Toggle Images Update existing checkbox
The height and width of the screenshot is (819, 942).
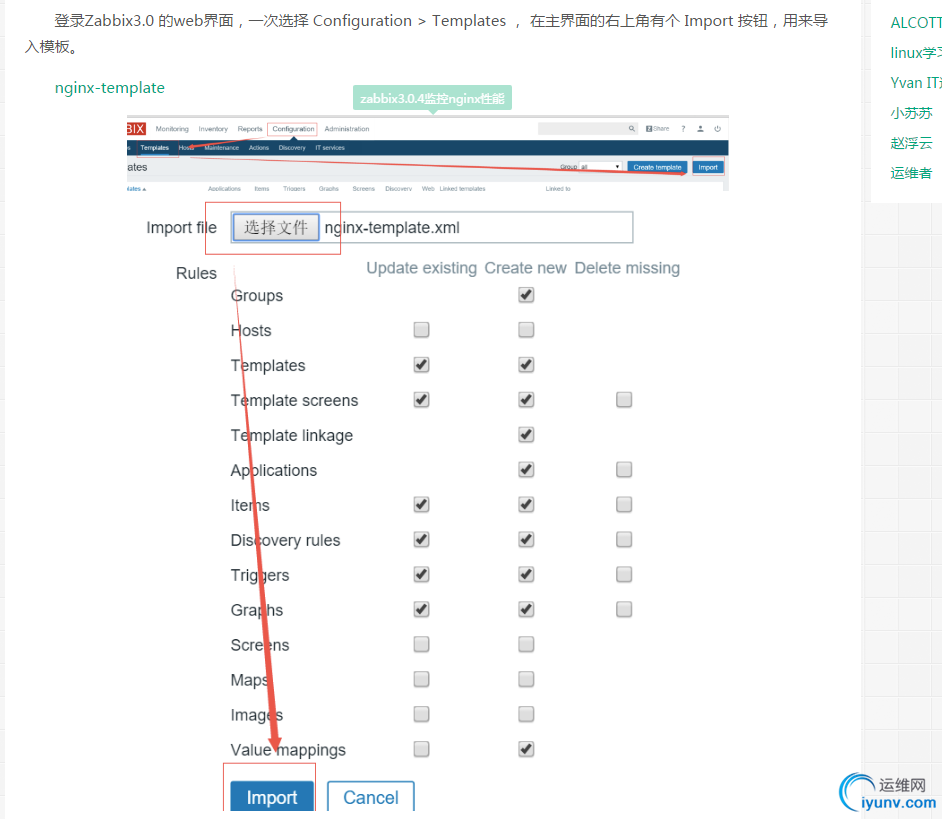pos(422,714)
